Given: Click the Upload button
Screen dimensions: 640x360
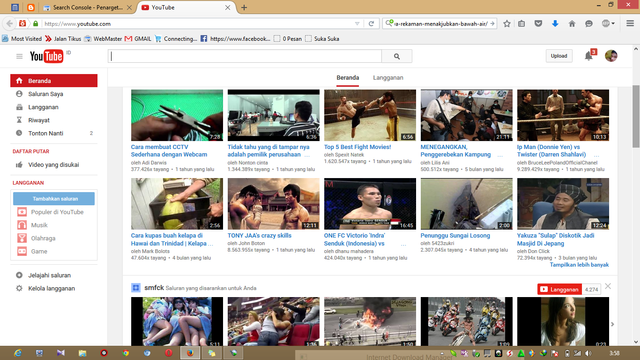Looking at the screenshot, I should [x=559, y=56].
